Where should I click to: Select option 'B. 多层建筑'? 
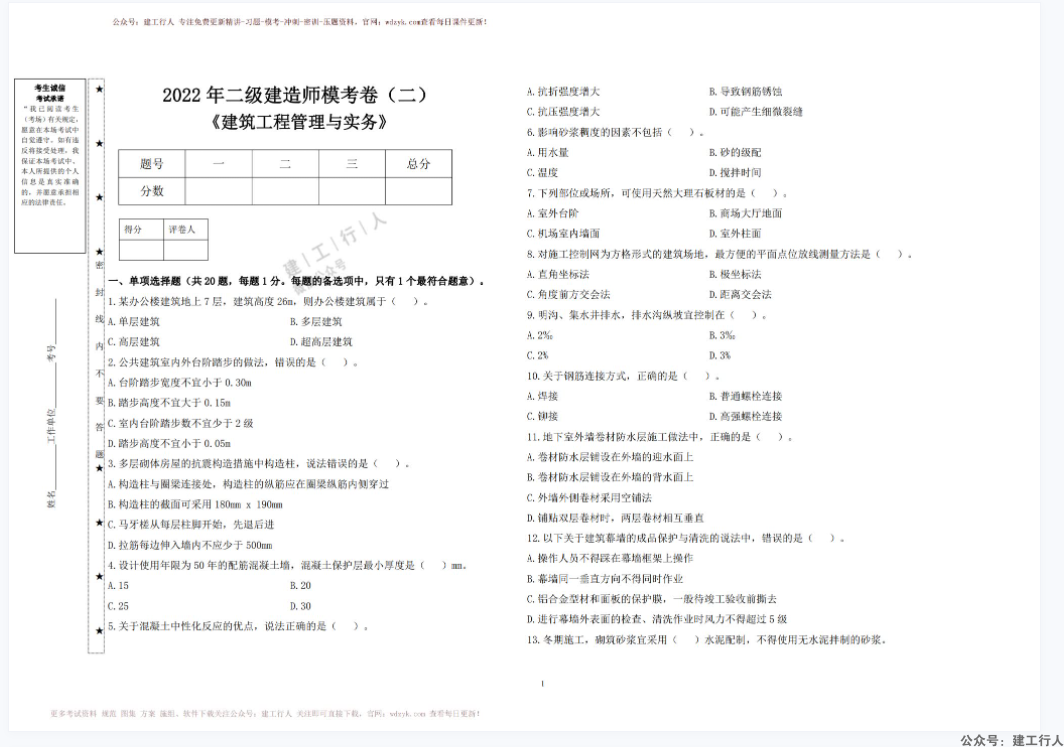pyautogui.click(x=316, y=322)
